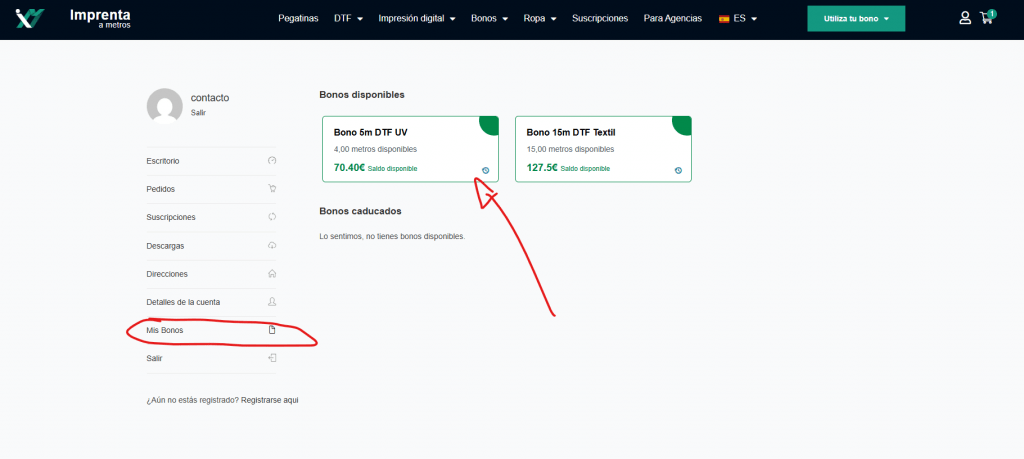Open the shopping cart icon
1024x459 pixels.
point(988,18)
